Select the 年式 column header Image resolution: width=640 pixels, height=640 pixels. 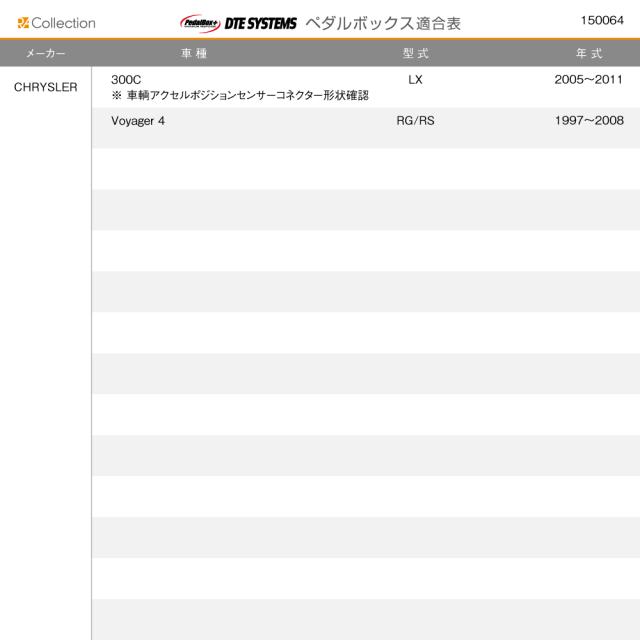pos(588,53)
